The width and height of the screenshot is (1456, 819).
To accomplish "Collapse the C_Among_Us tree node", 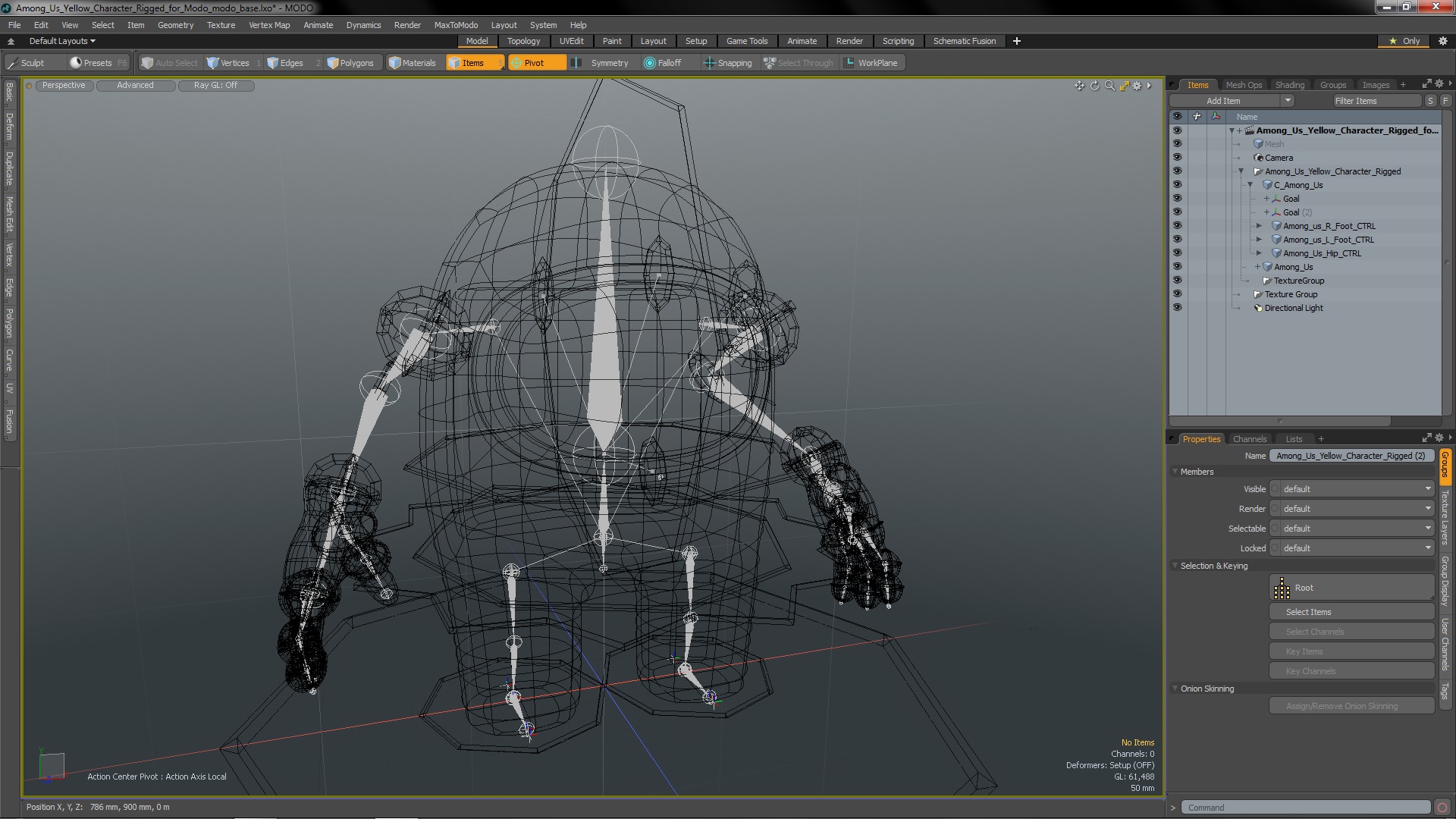I will click(1250, 185).
